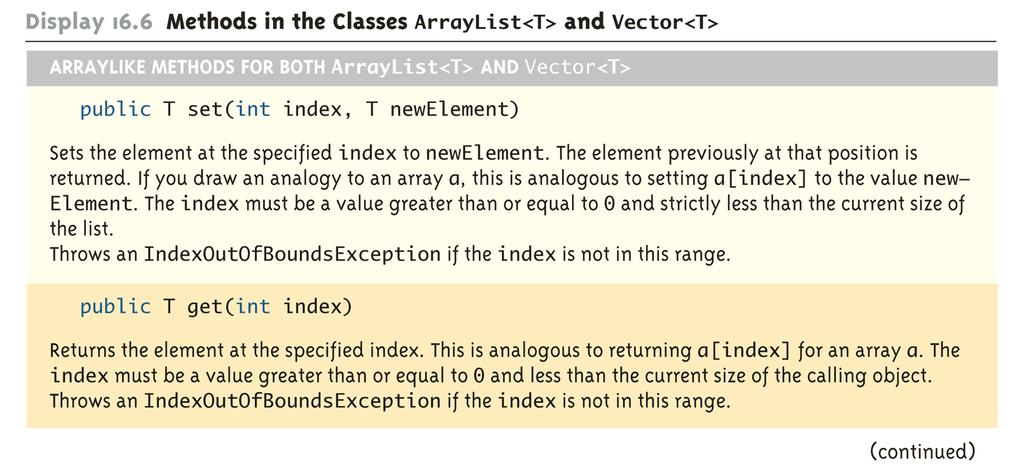The width and height of the screenshot is (1023, 472).
Task: Click Vector<T> in the display title
Action: pos(665,22)
